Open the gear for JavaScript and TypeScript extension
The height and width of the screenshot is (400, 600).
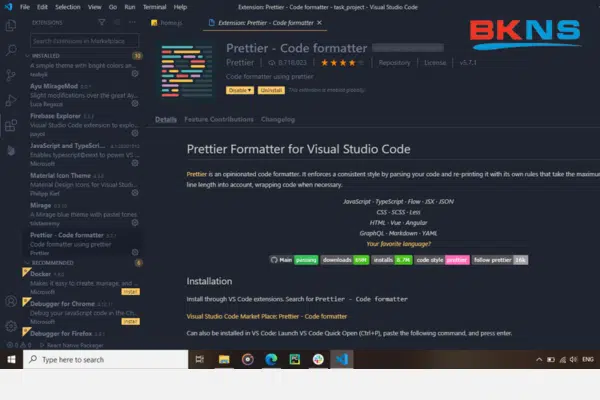pos(135,163)
